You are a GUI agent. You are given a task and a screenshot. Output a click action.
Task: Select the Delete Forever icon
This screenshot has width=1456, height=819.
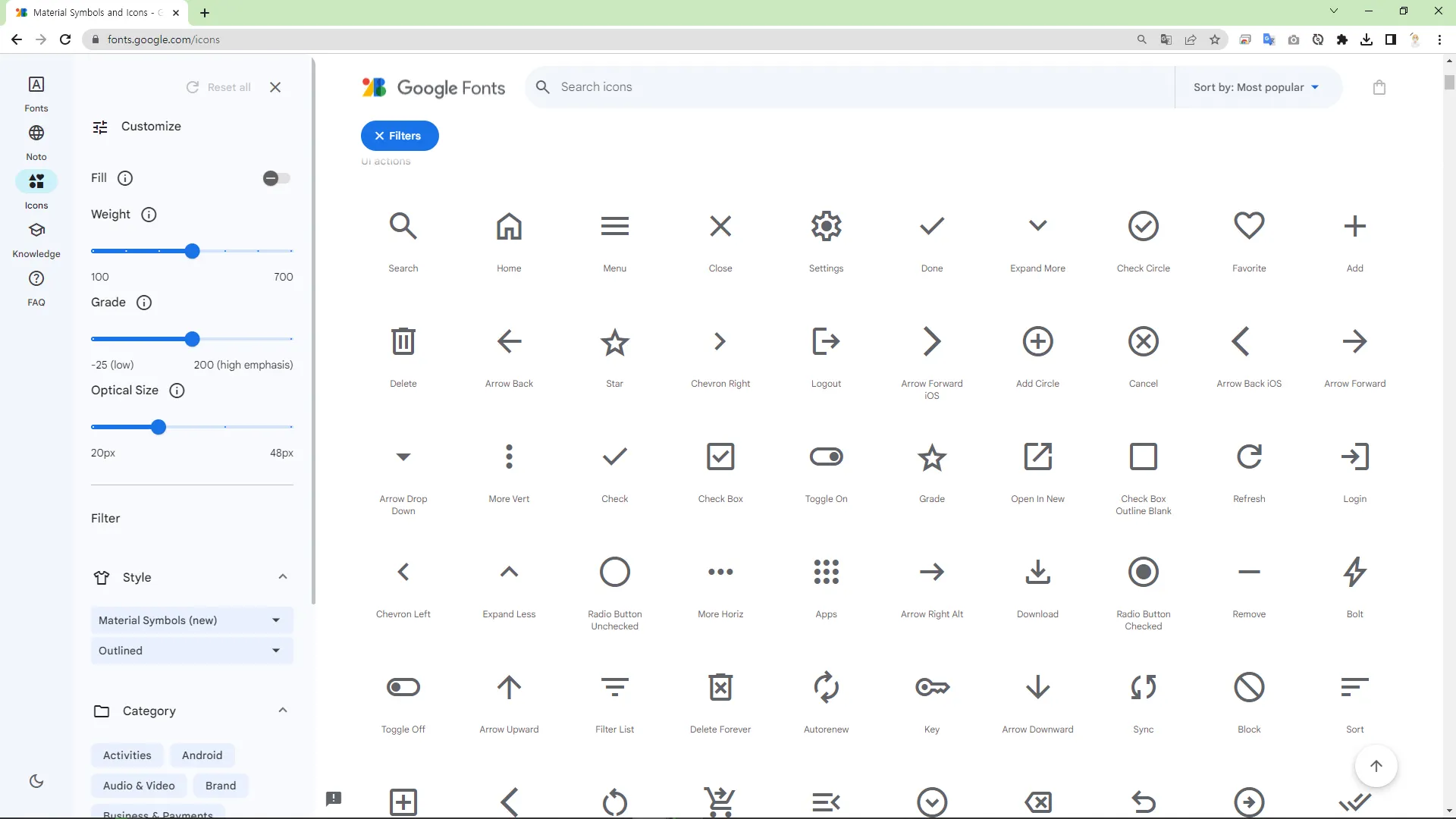click(720, 688)
